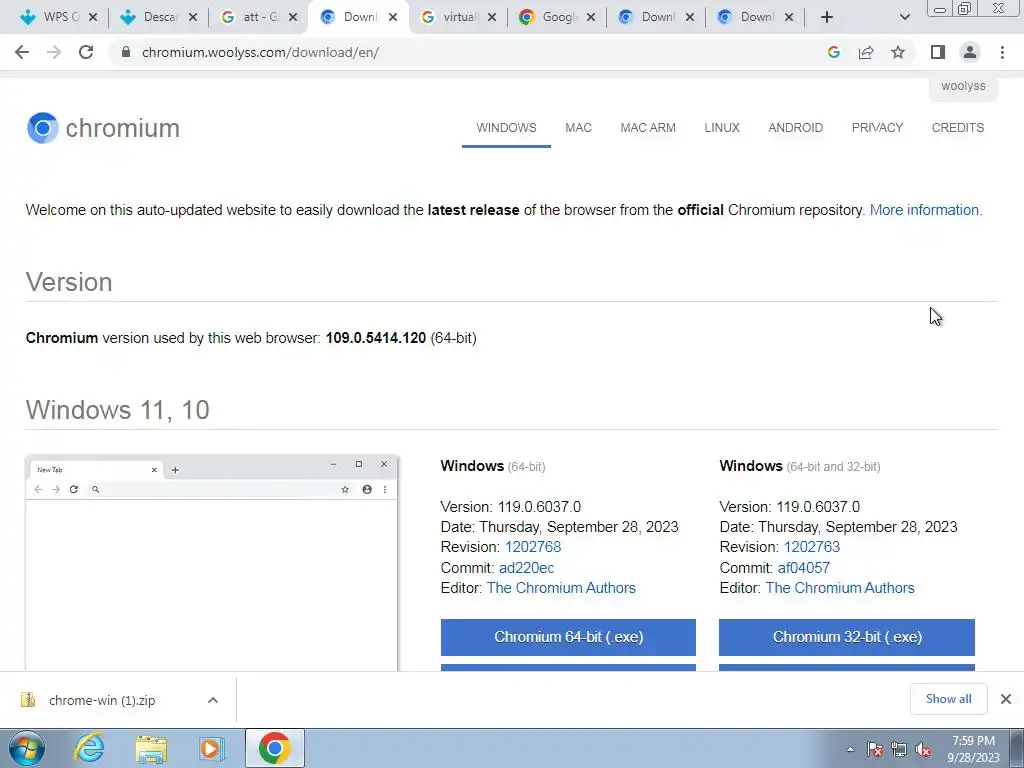The width and height of the screenshot is (1024, 768).
Task: Open the PRIVACY page
Action: pyautogui.click(x=877, y=128)
